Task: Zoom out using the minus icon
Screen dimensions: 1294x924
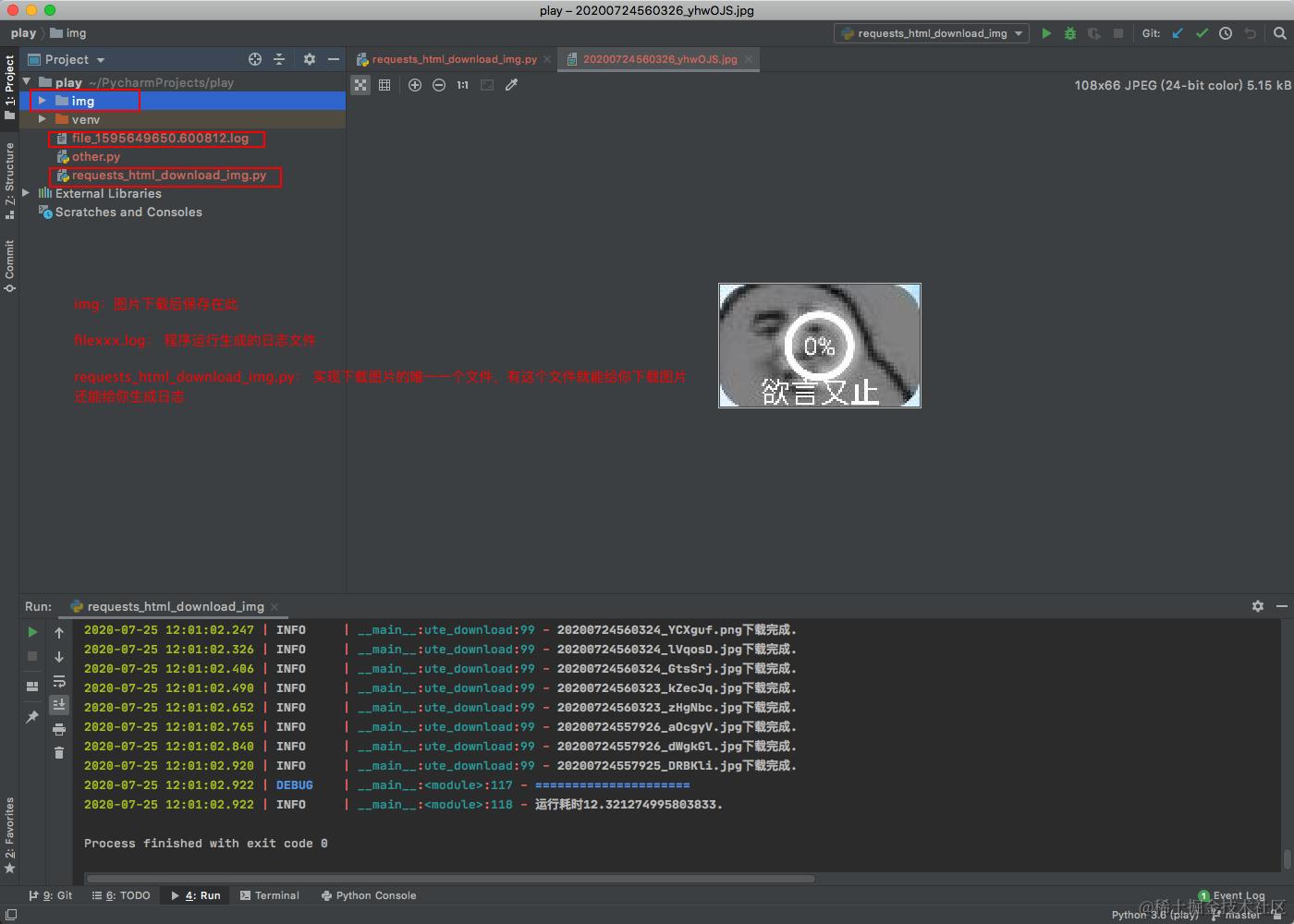Action: point(439,84)
